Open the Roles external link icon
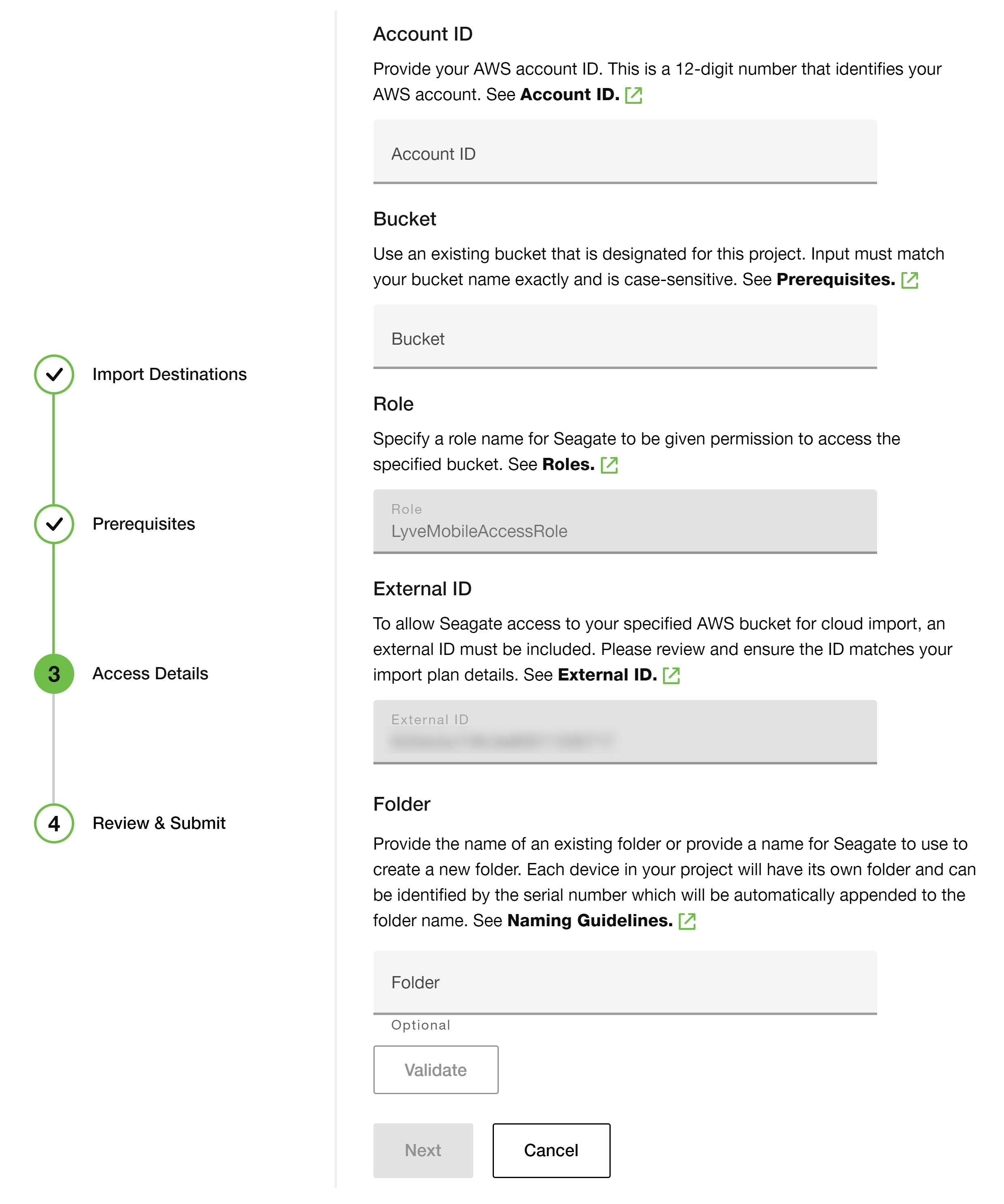 coord(609,465)
